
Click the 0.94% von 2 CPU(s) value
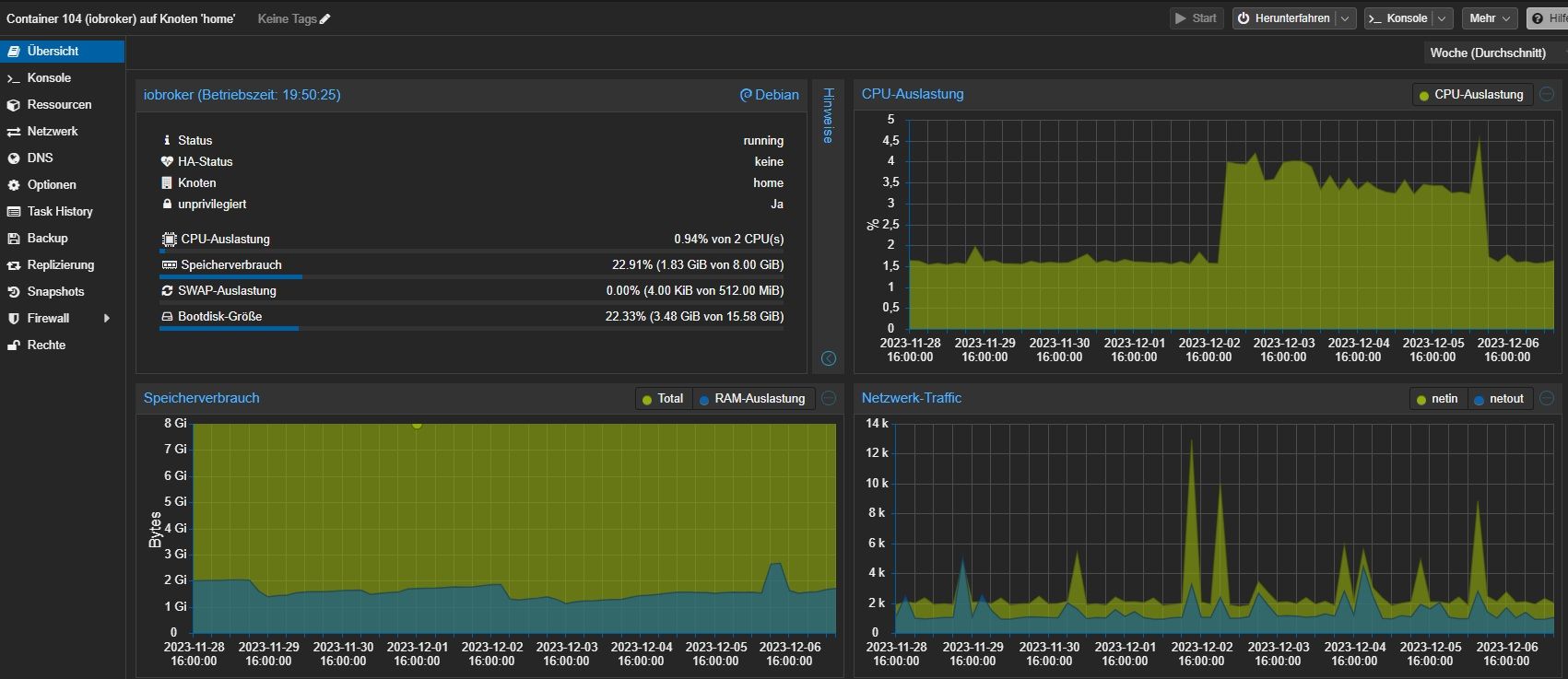click(728, 239)
